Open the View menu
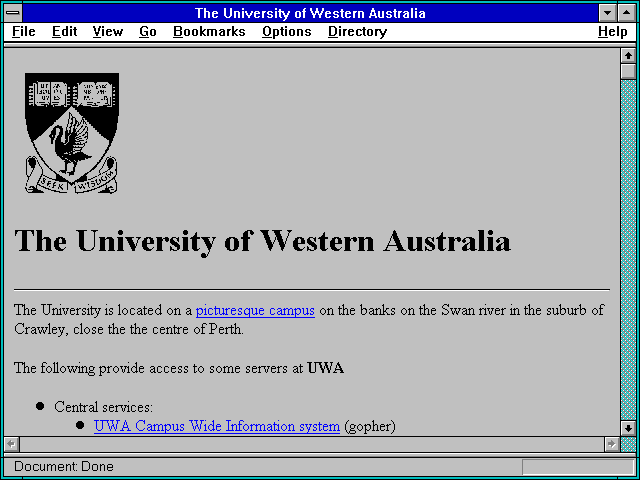The width and height of the screenshot is (640, 480). (107, 31)
